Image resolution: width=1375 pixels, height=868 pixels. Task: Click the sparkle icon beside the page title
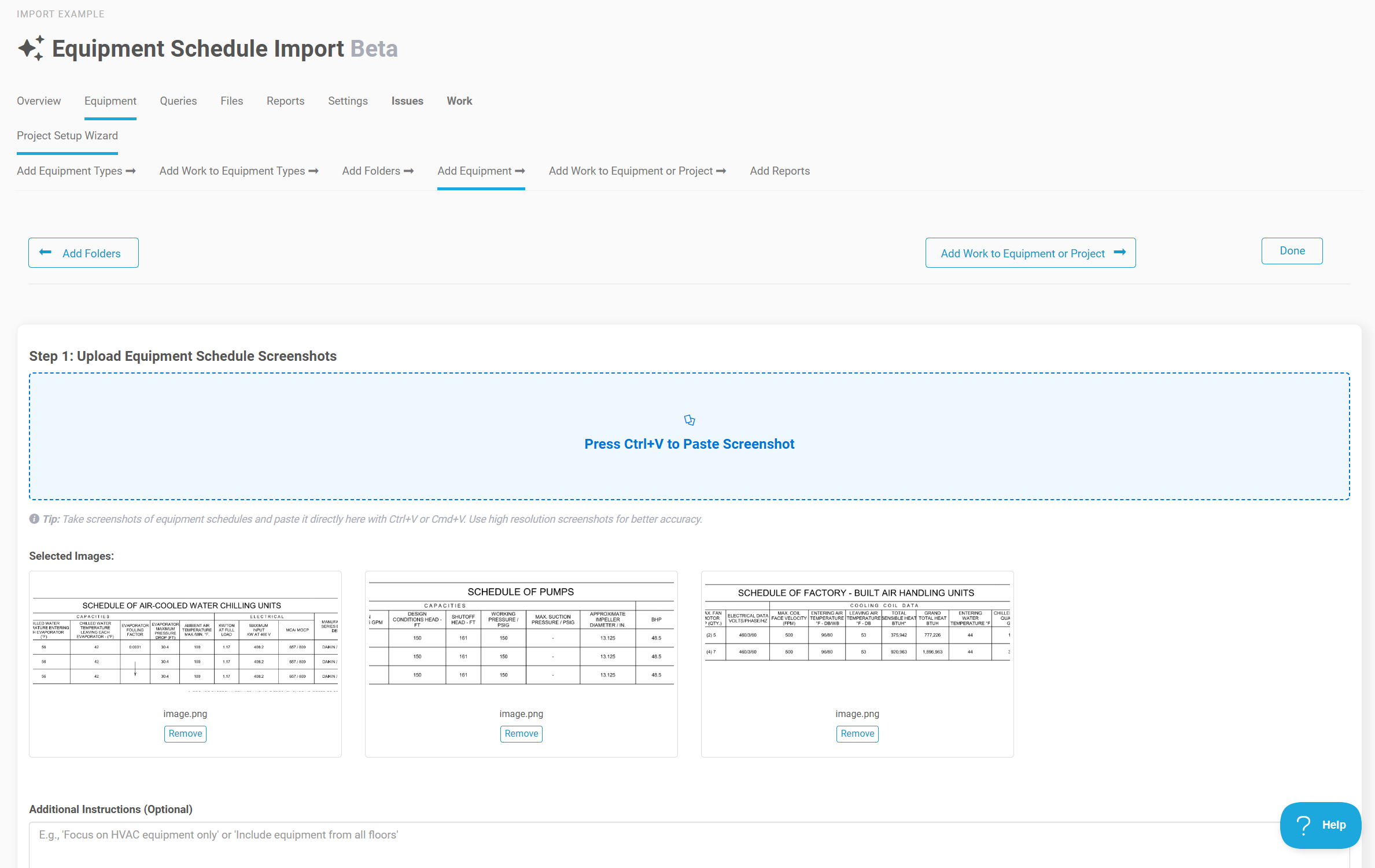pyautogui.click(x=31, y=48)
